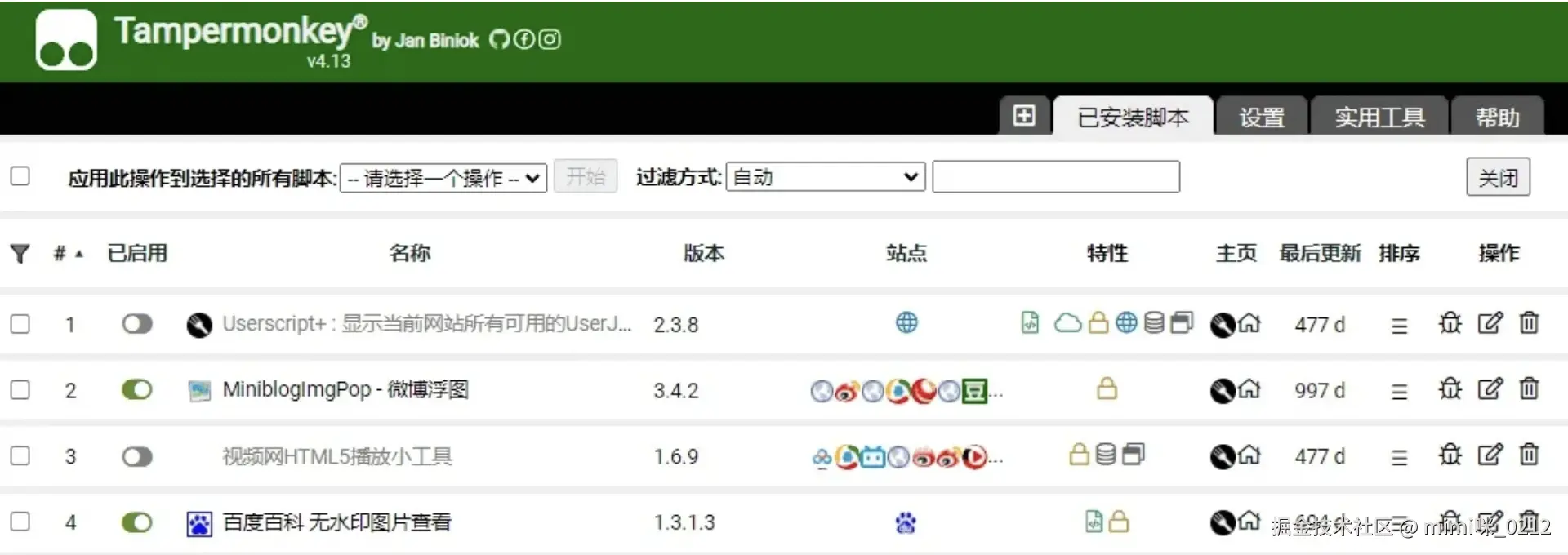1568x555 pixels.
Task: Select checkbox for MiniblogImgPop row
Action: point(20,390)
